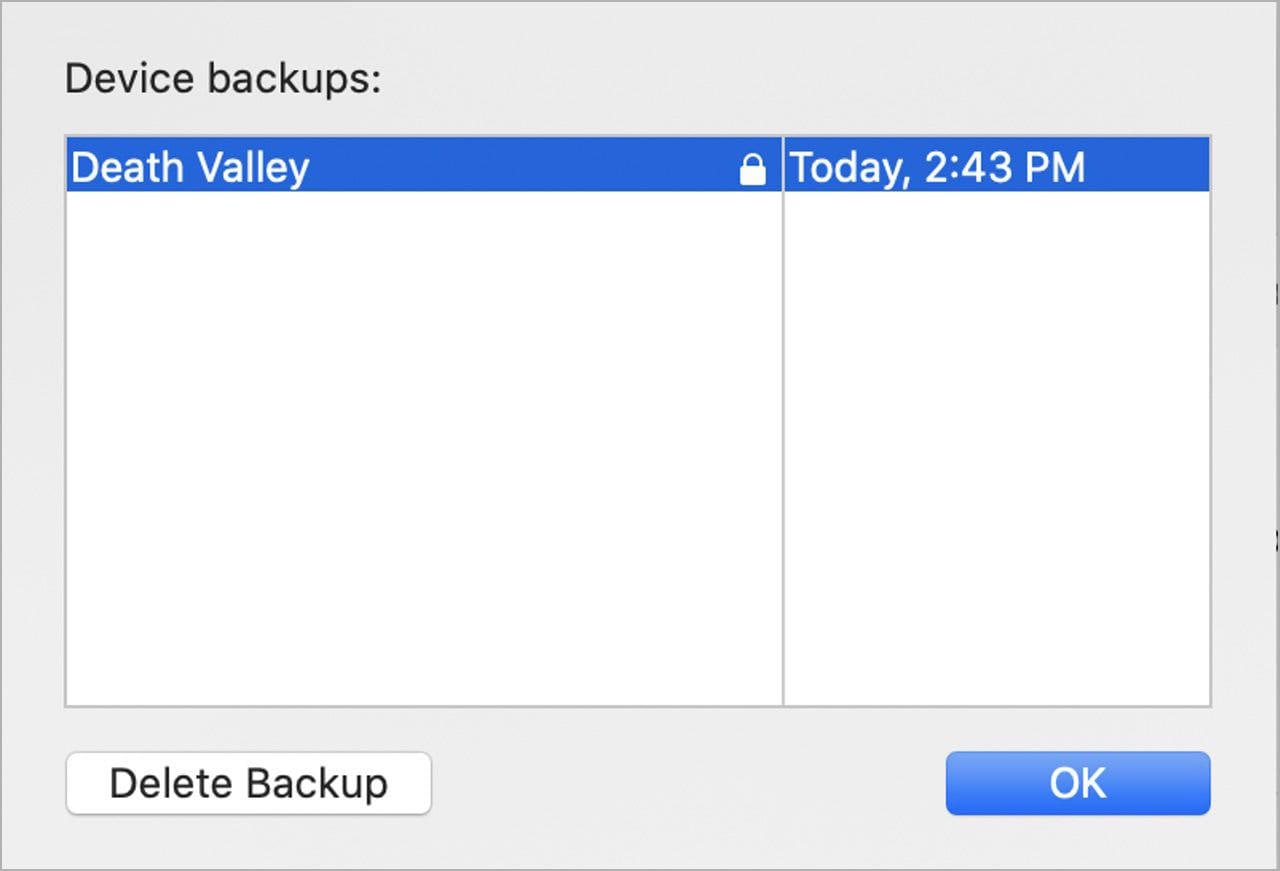Click blank area in the date column

(x=996, y=420)
